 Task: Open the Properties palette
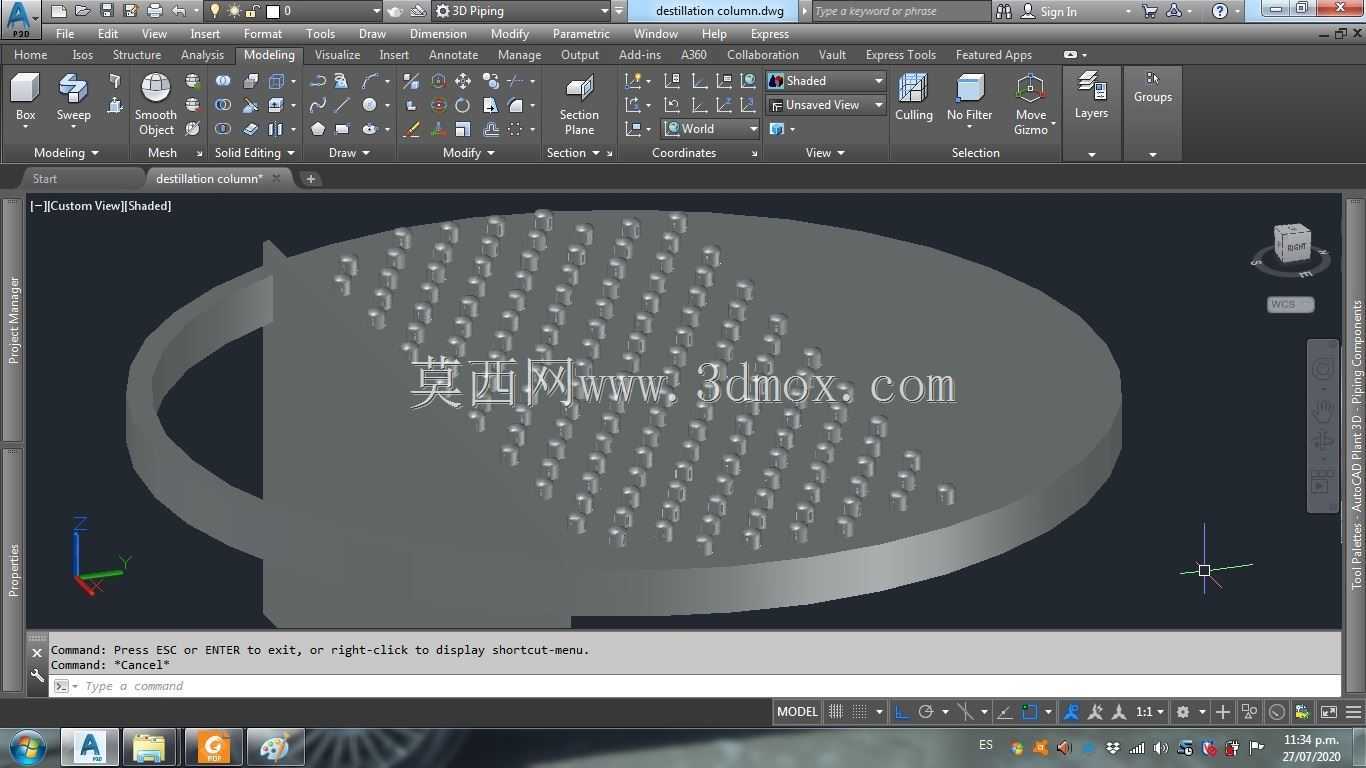13,570
